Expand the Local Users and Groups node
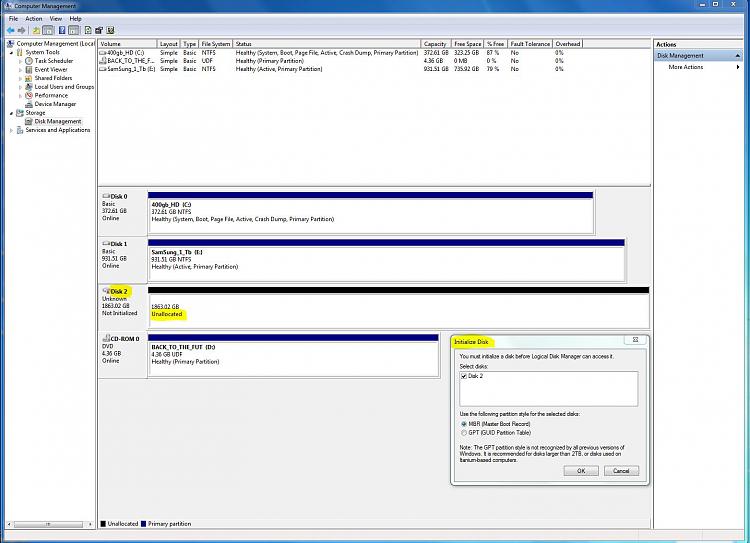 pos(21,87)
